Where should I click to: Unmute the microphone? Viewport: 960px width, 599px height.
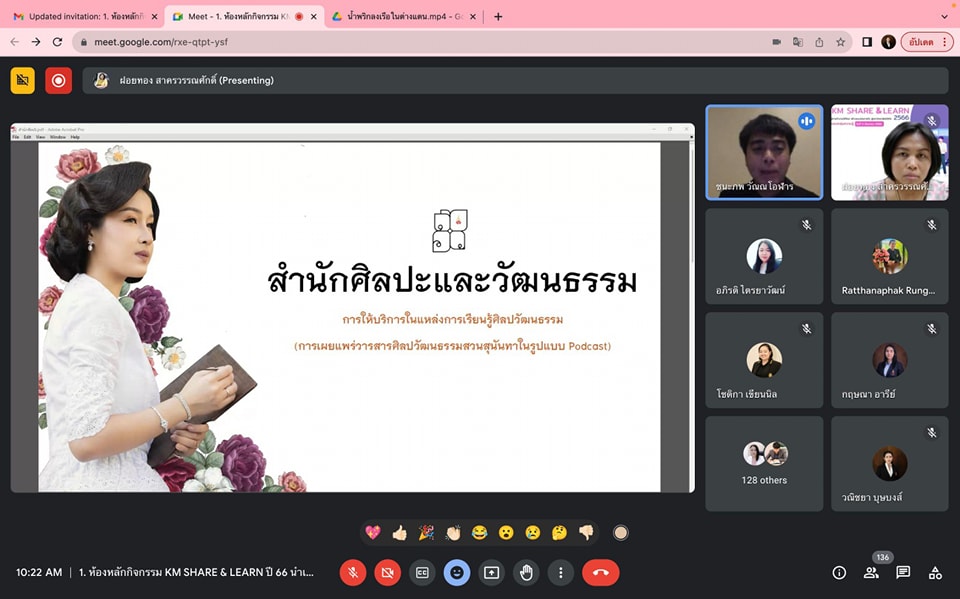(x=352, y=572)
